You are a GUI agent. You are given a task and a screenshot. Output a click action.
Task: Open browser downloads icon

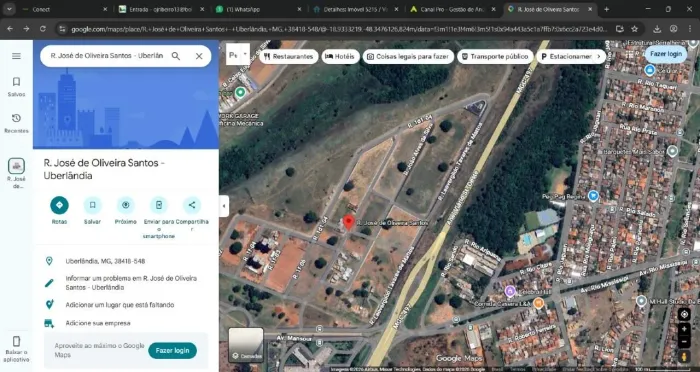point(657,29)
